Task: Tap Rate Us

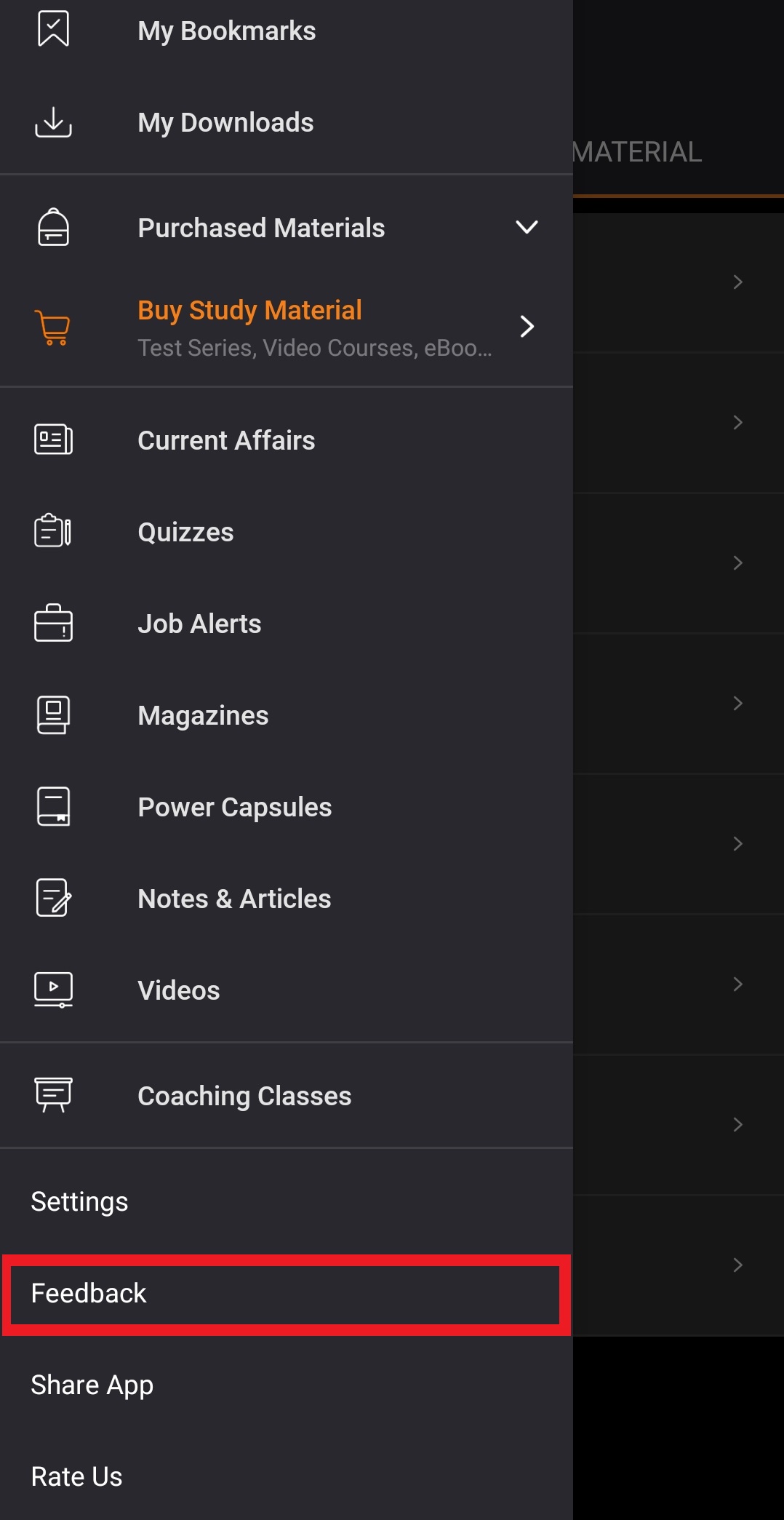Action: point(76,1476)
